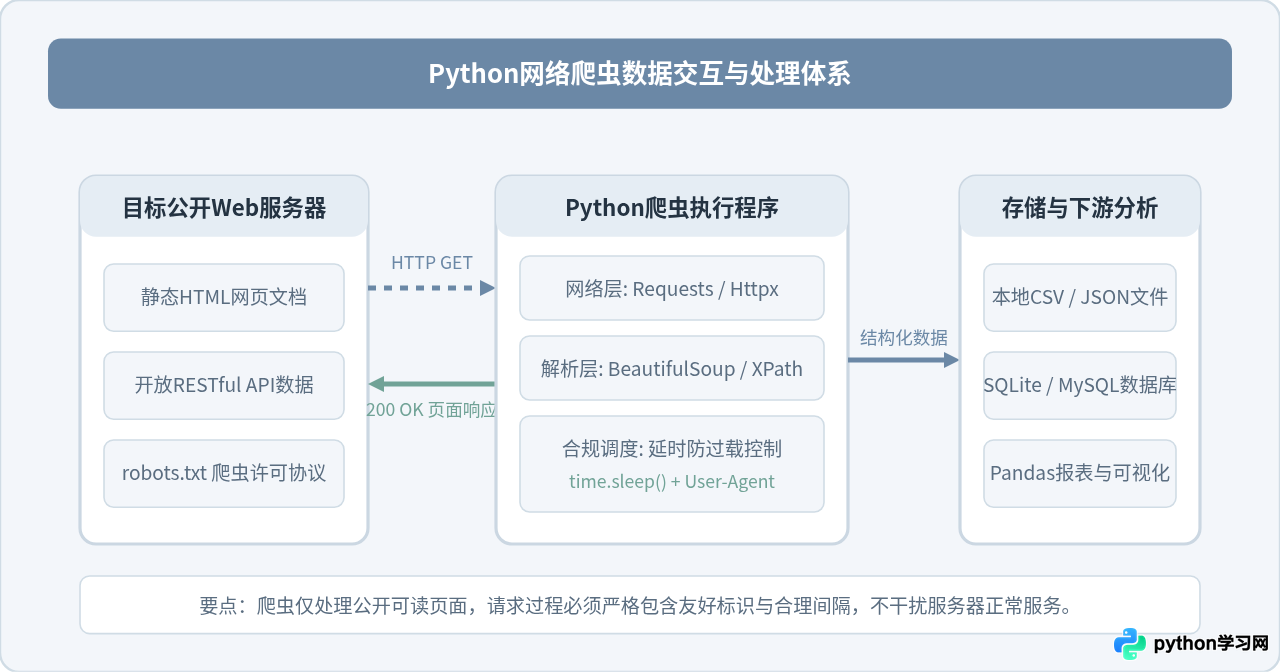
Task: Click the 'python学习网' brand text
Action: [x=1211, y=644]
